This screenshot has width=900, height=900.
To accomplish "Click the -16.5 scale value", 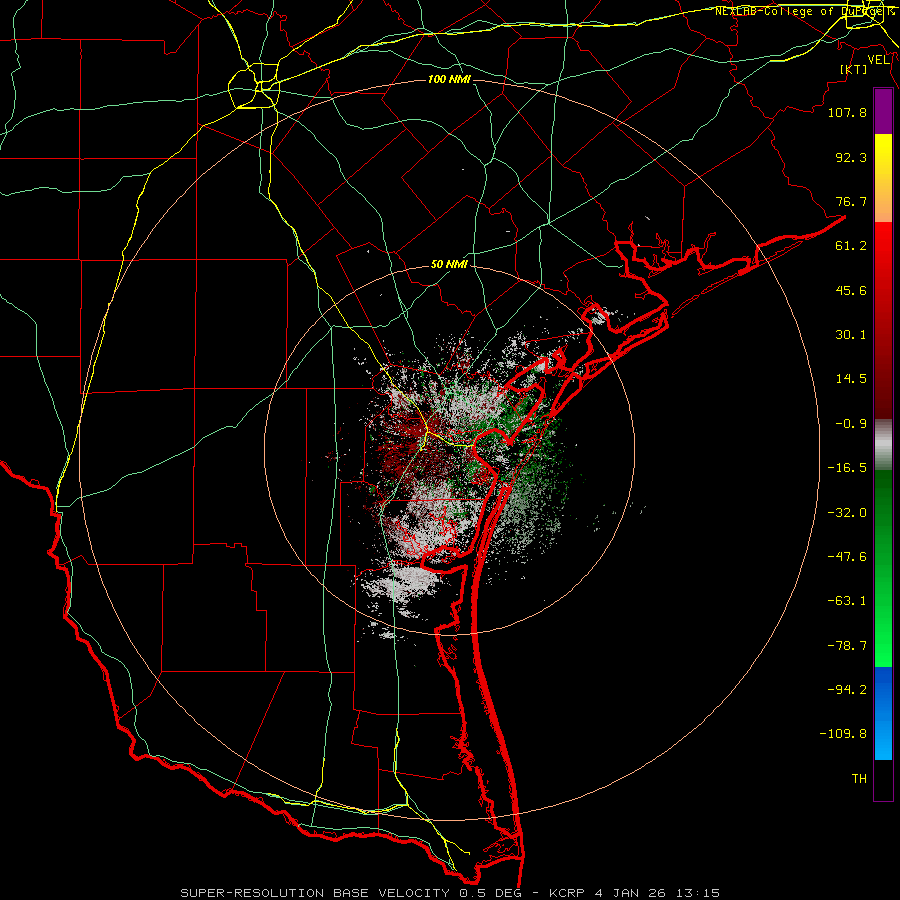I will coord(847,468).
